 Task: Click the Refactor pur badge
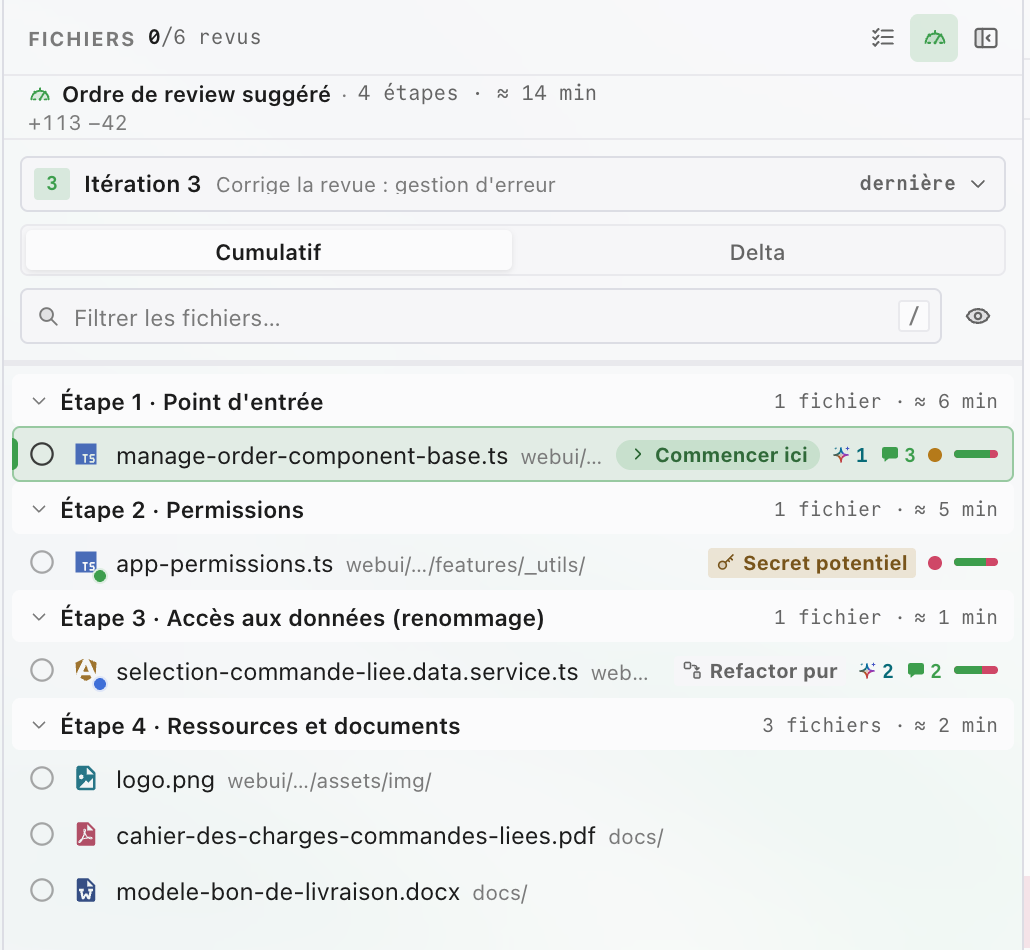point(760,671)
